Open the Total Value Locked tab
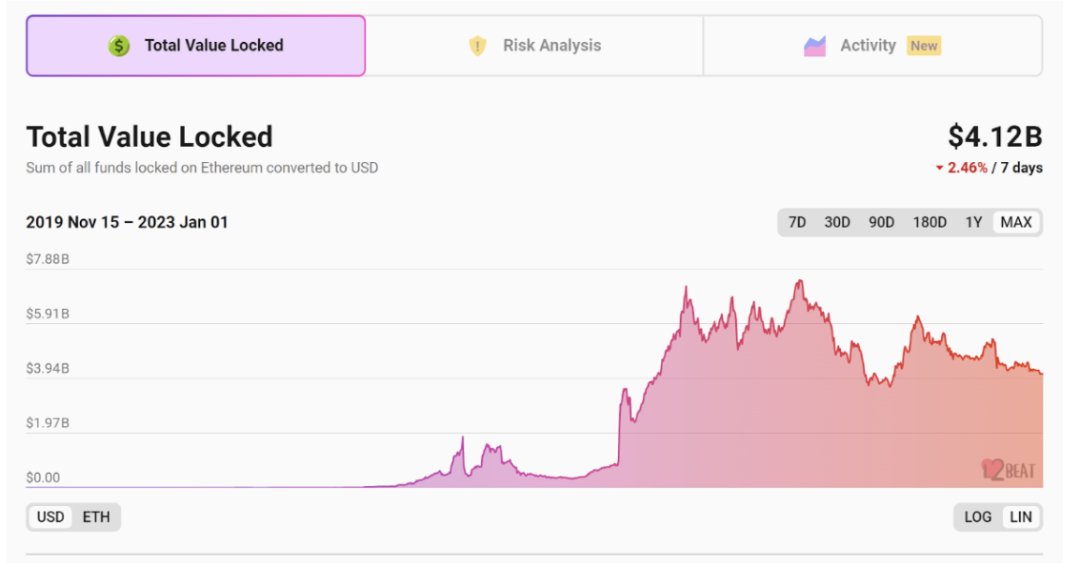Screen dimensions: 1080x568 point(196,46)
